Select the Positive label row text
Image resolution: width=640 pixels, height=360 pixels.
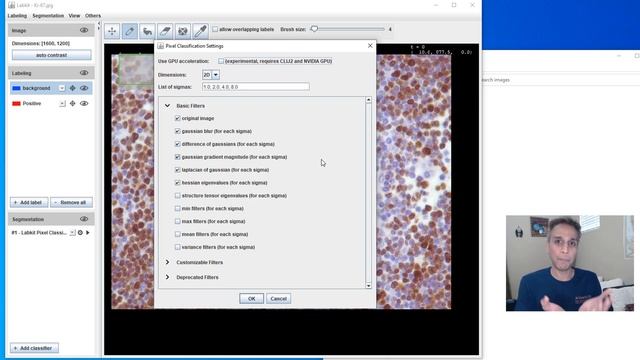32,104
